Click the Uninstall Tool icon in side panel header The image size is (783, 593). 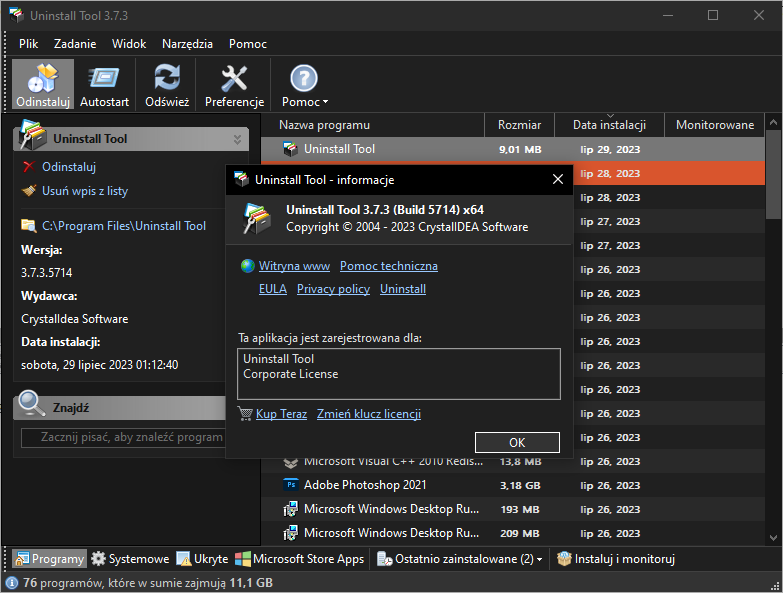point(32,135)
